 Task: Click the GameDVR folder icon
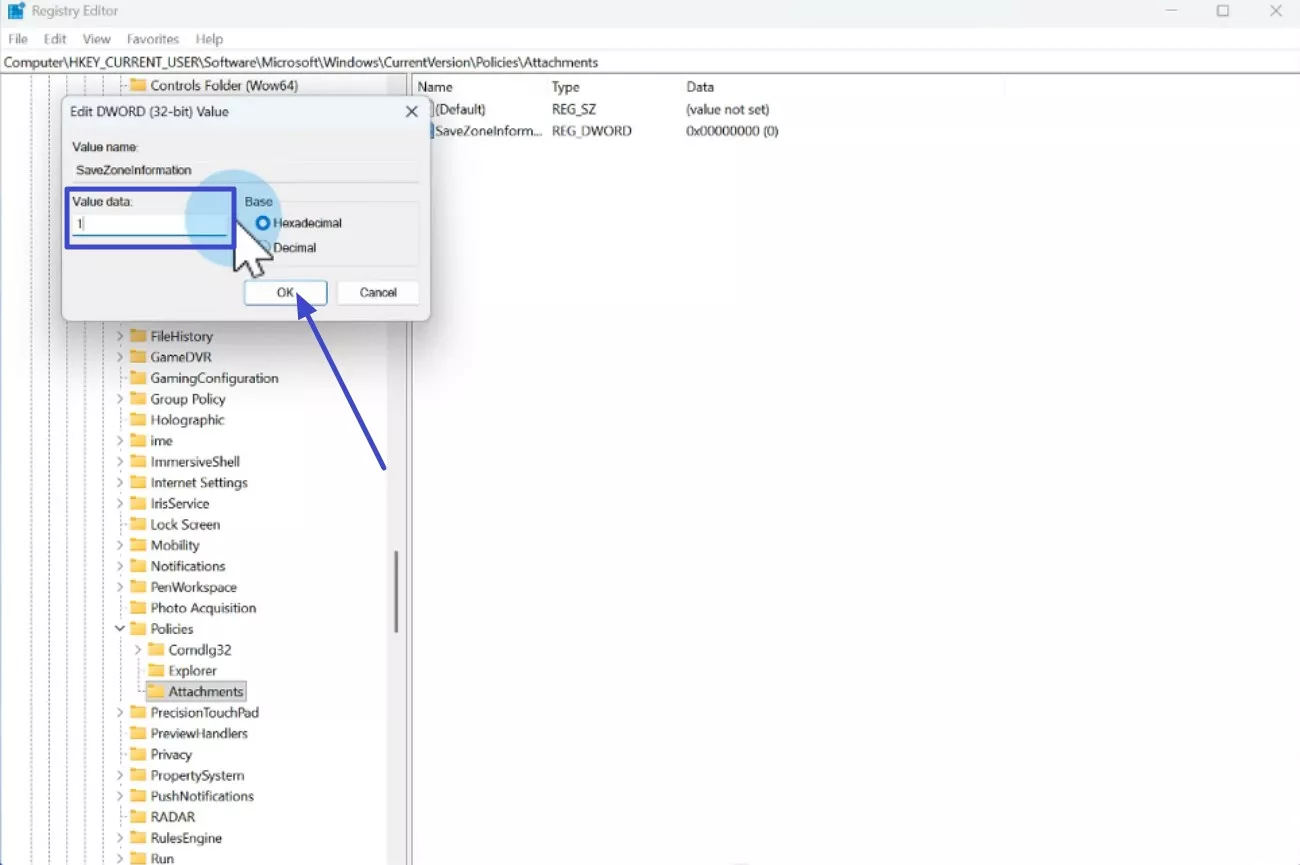click(x=139, y=356)
